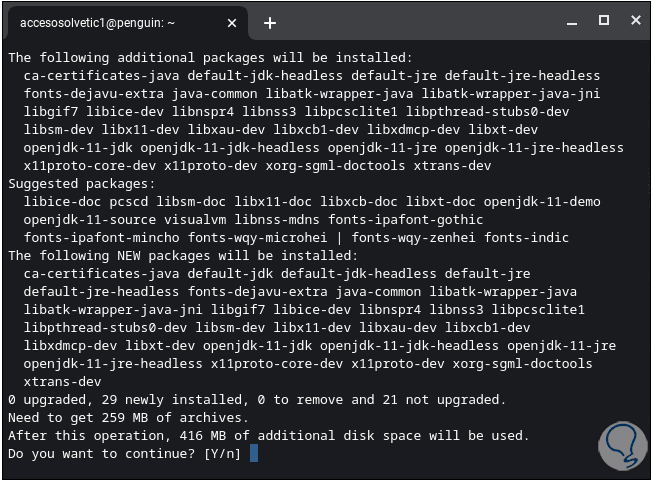Click "The following additional packages" top line
This screenshot has height=481, width=653.
coord(210,58)
